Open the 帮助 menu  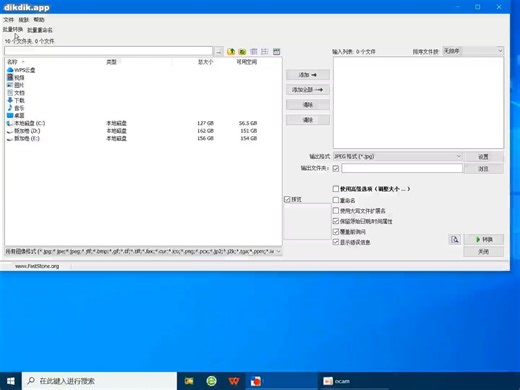coord(39,20)
